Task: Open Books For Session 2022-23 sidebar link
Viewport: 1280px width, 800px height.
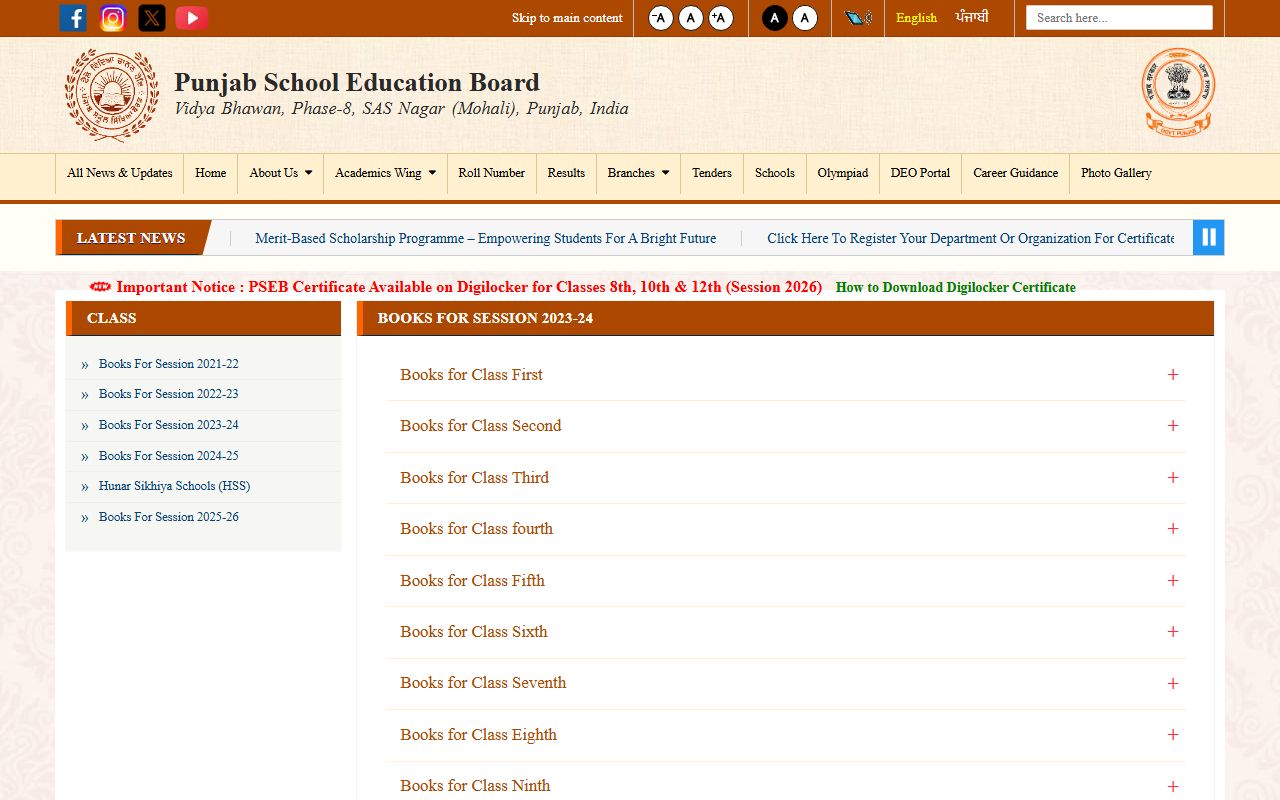Action: (168, 394)
